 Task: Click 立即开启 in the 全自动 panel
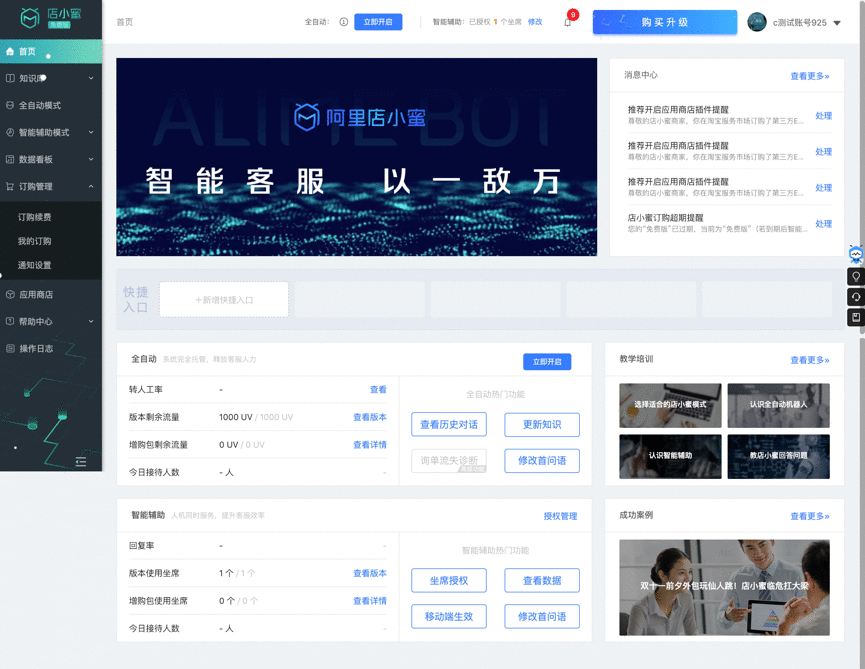click(547, 362)
